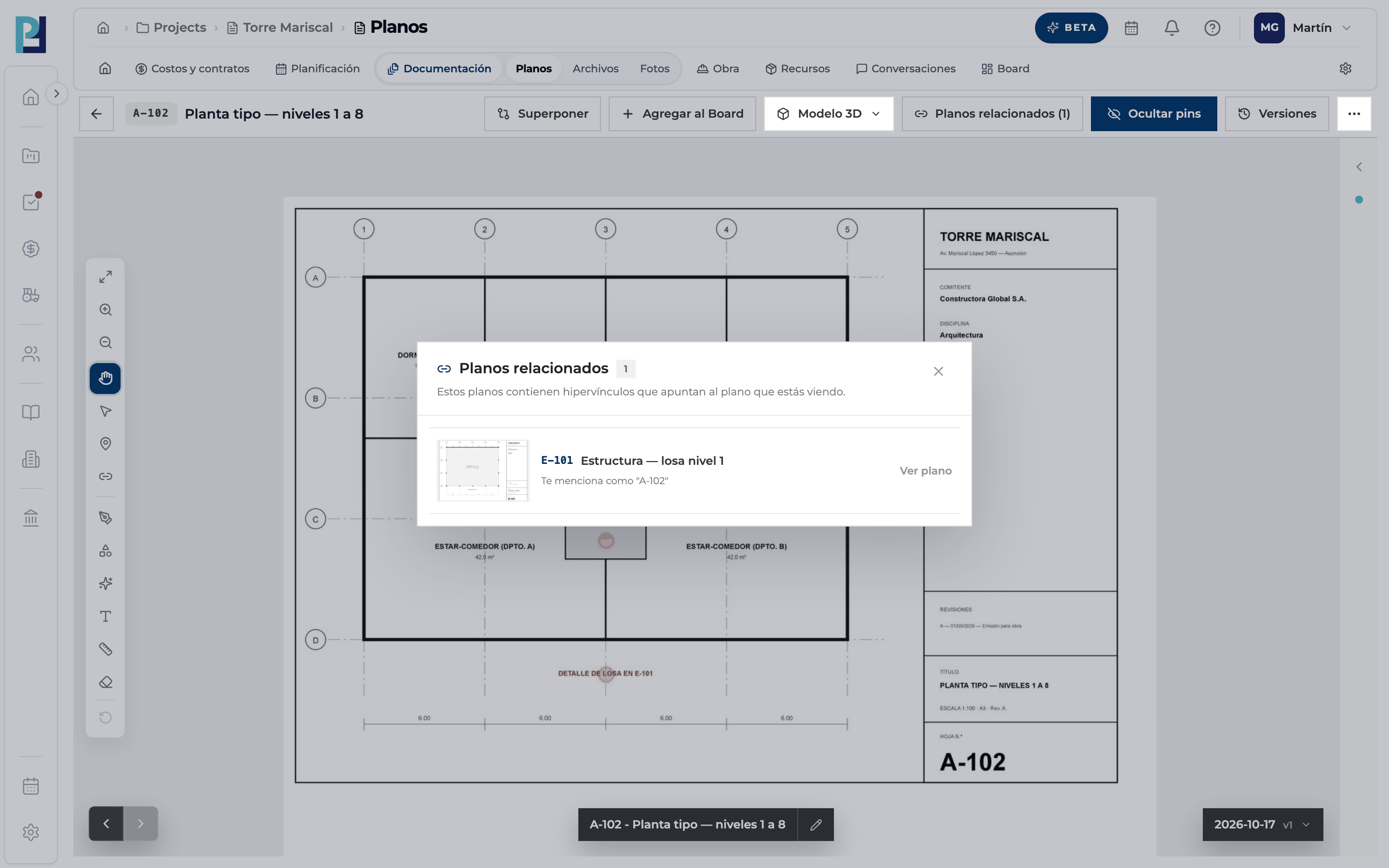This screenshot has height=868, width=1389.
Task: Open the Martín user menu
Action: tap(1304, 27)
